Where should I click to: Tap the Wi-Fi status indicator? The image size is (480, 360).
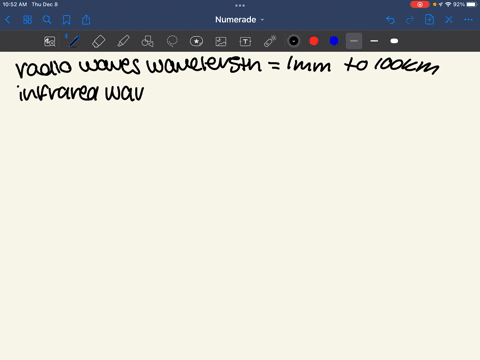click(448, 4)
